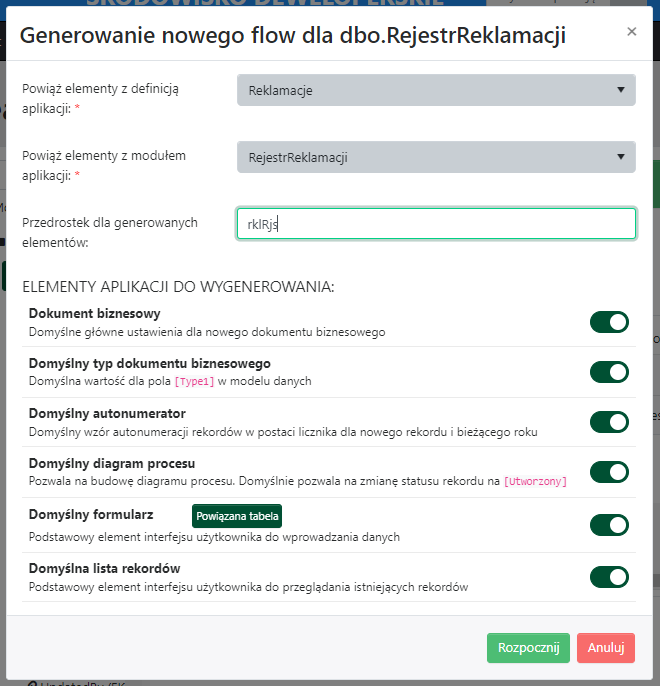Click the Domyślny diagram procesu heading text

pos(112,463)
